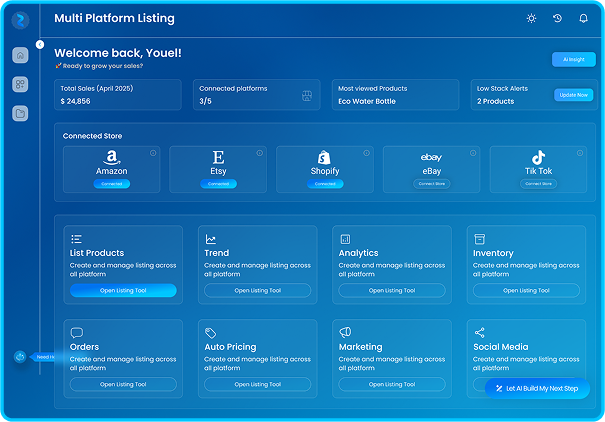Image resolution: width=605 pixels, height=422 pixels.
Task: Open the apps grid icon in sidebar
Action: (x=20, y=84)
